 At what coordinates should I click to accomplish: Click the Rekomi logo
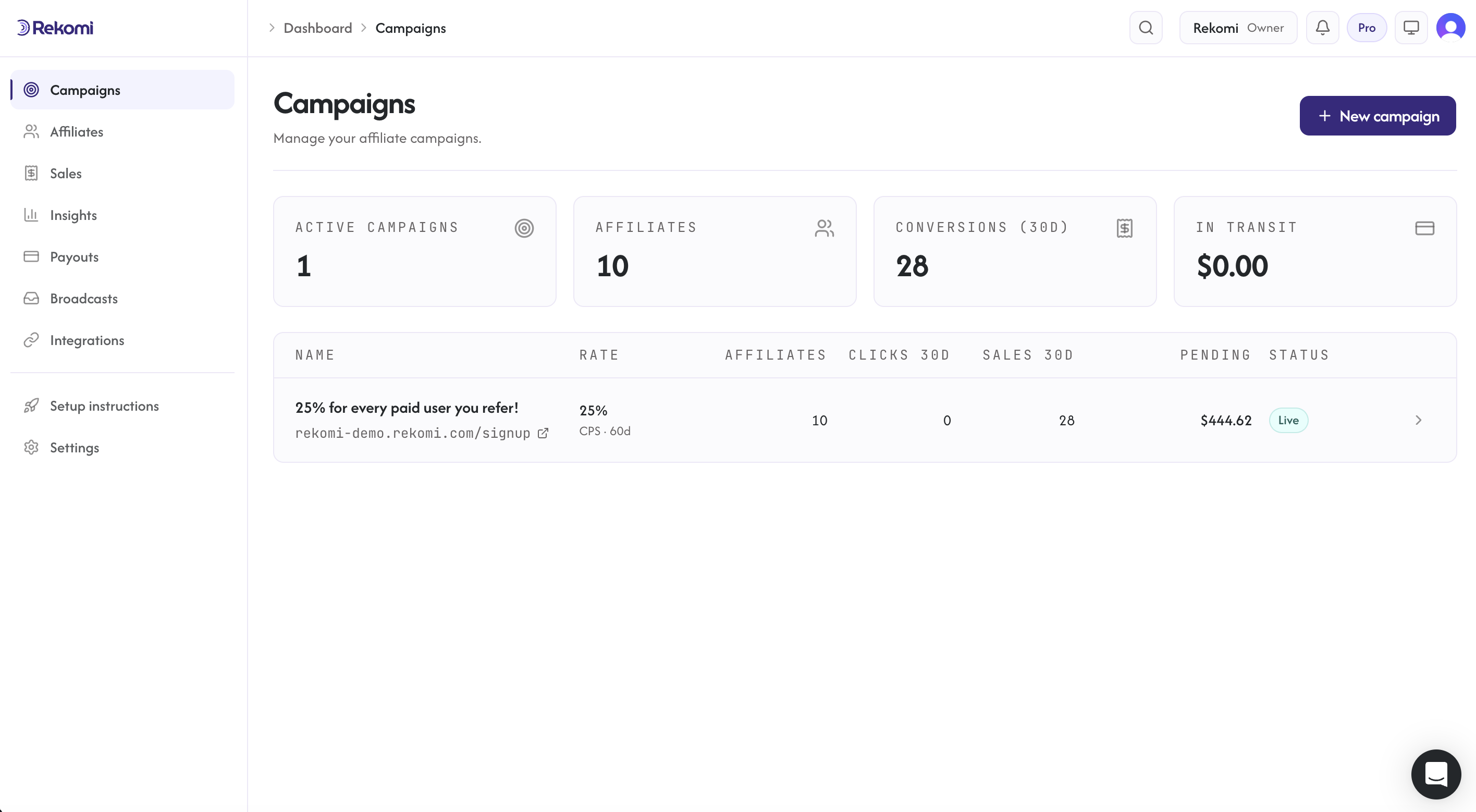coord(55,28)
